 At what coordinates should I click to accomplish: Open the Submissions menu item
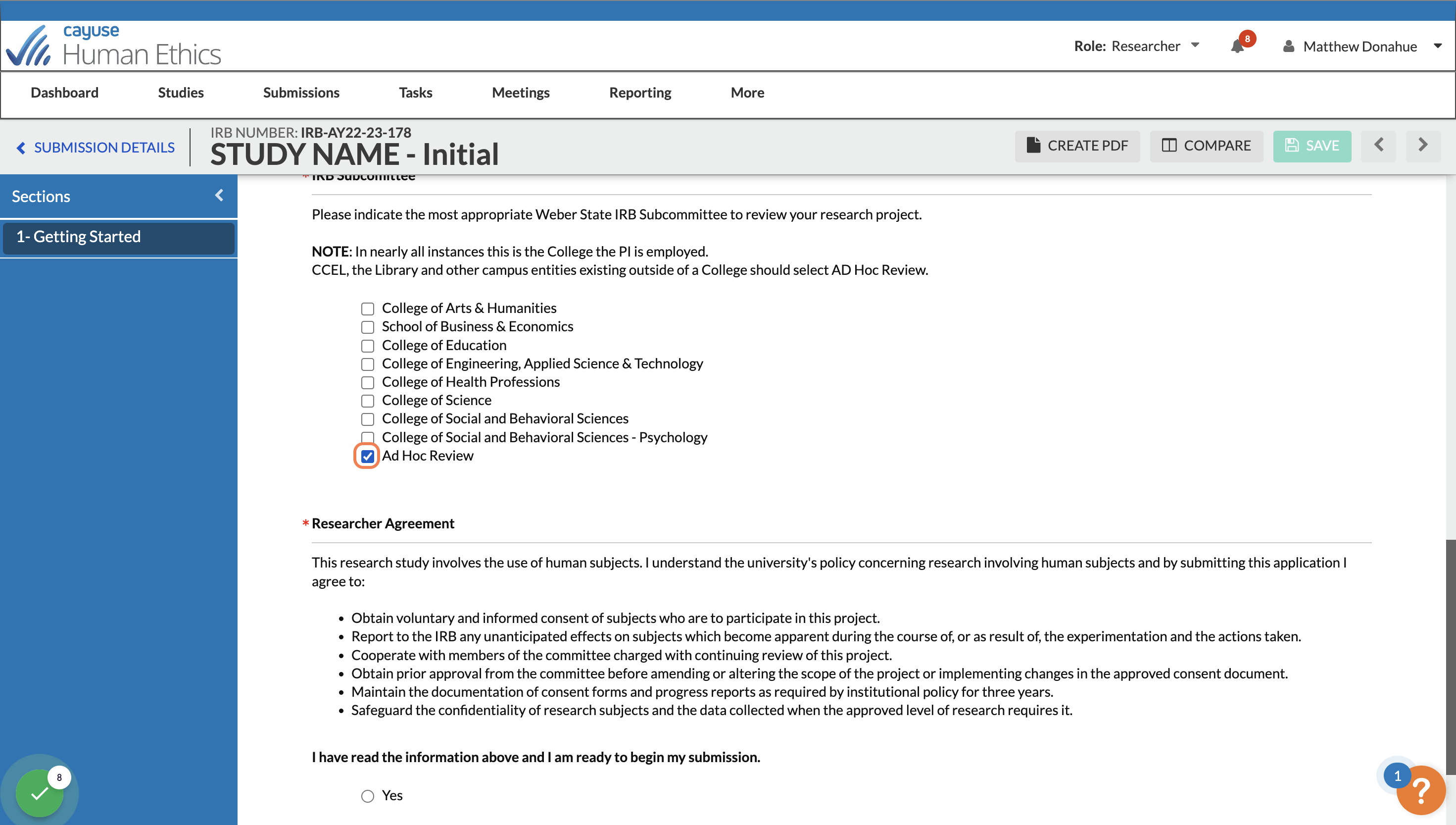(x=301, y=93)
